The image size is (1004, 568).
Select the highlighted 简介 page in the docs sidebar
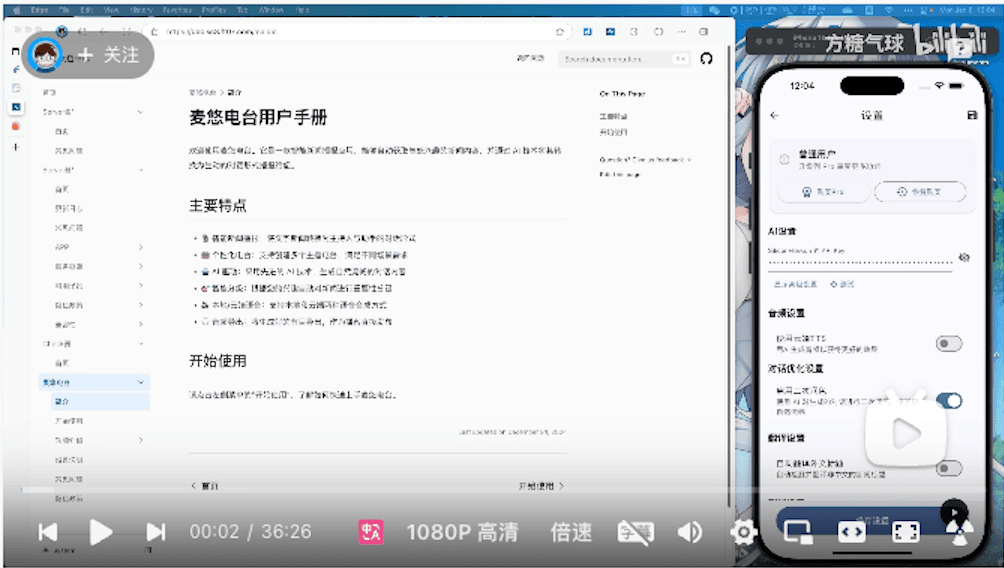click(100, 402)
